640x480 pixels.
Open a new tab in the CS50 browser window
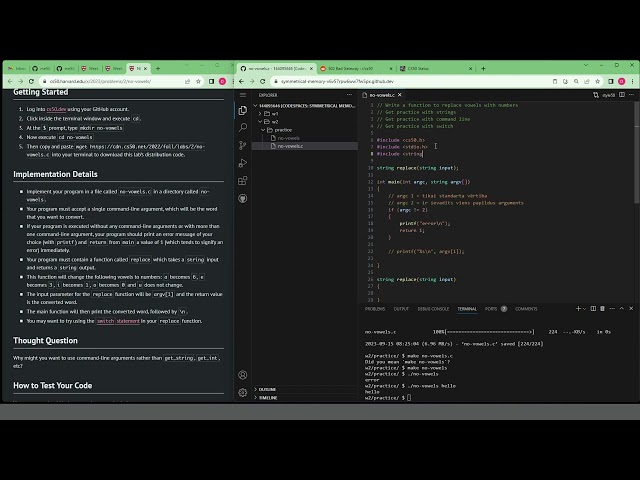click(158, 69)
